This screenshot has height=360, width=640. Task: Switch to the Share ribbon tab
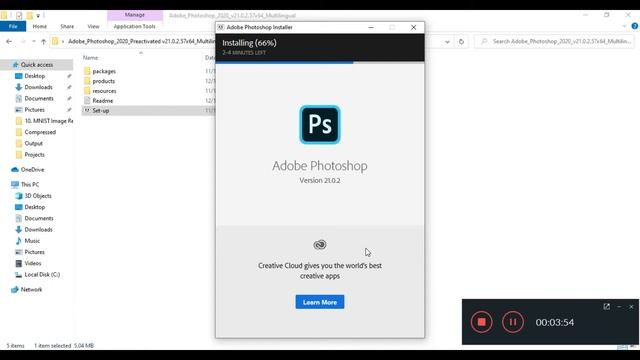67,26
